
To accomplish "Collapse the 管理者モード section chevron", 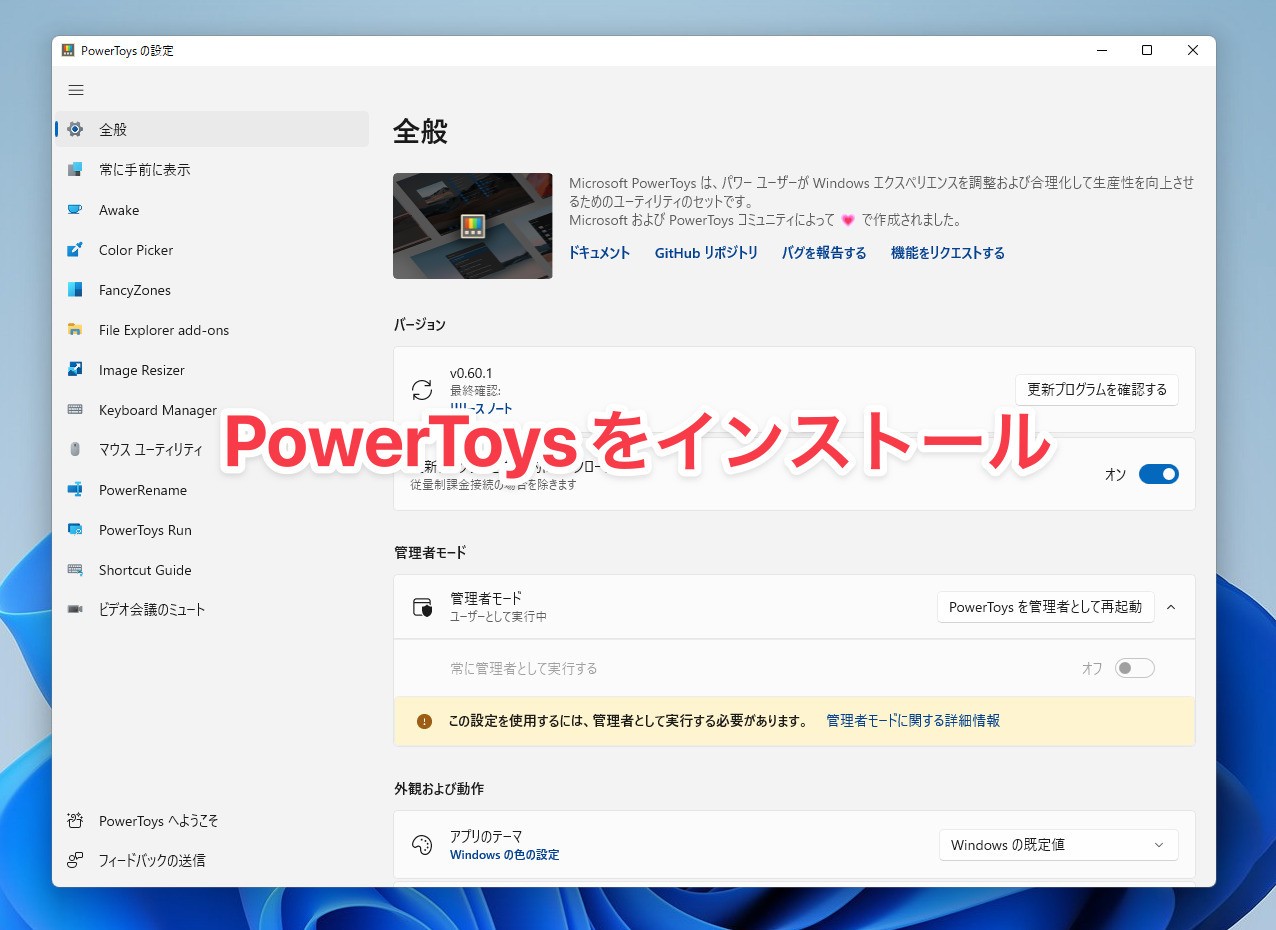I will (x=1171, y=607).
